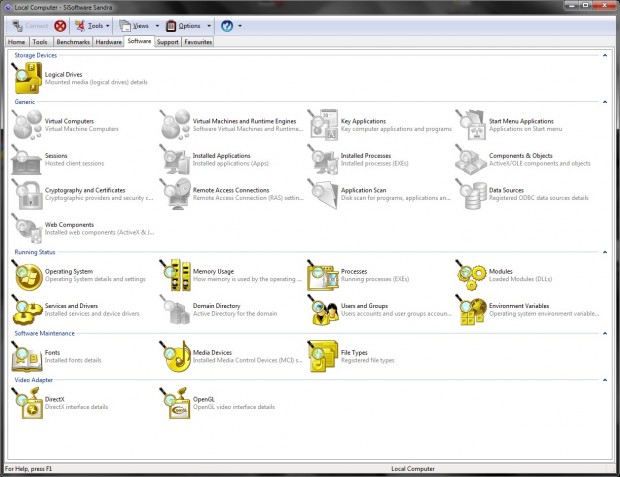Open the Installed Applications icon

click(x=175, y=159)
